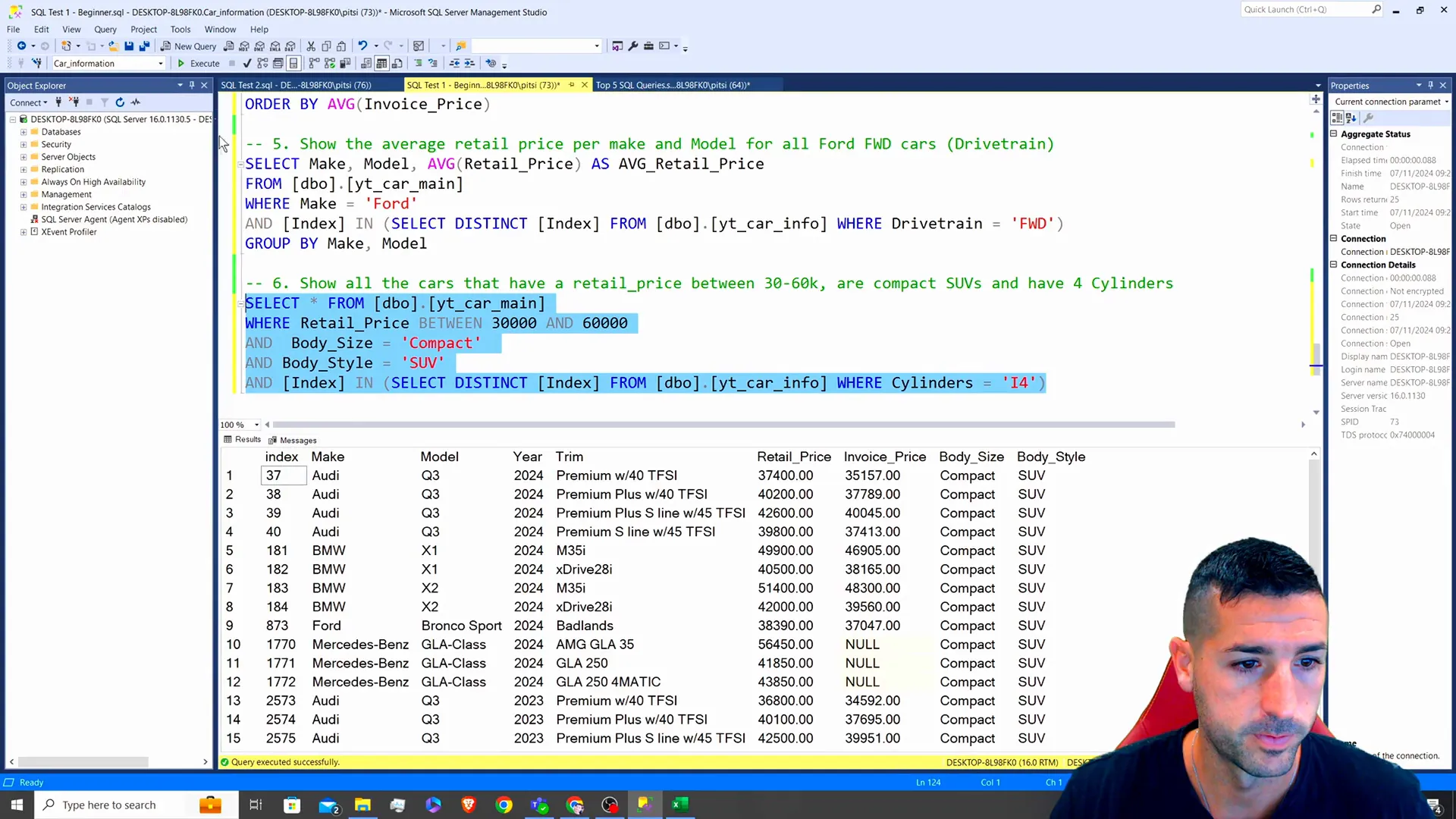This screenshot has width=1456, height=819.
Task: Select the SQL Test 2 query tab
Action: (x=296, y=84)
